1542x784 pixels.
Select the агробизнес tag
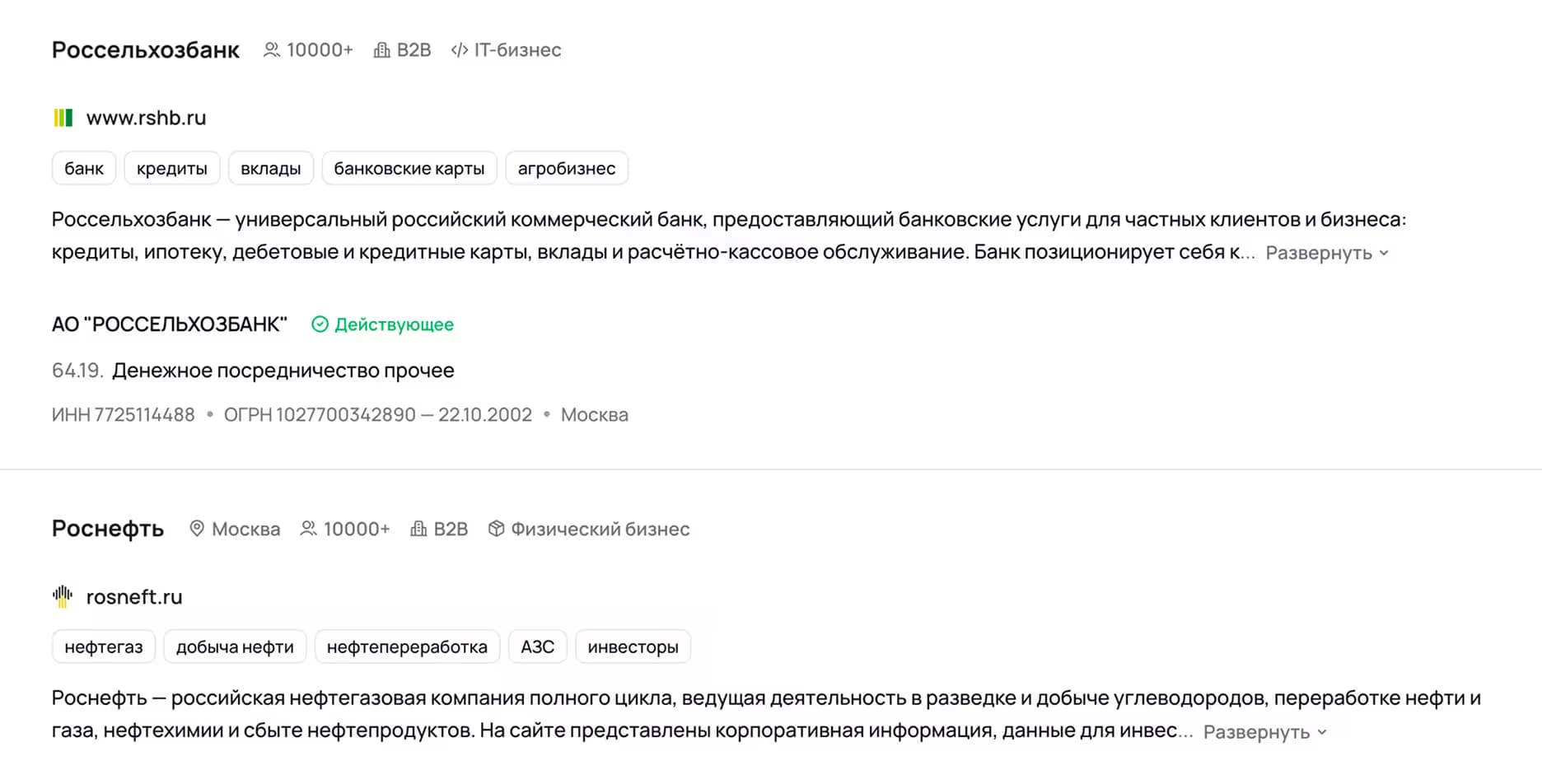567,168
